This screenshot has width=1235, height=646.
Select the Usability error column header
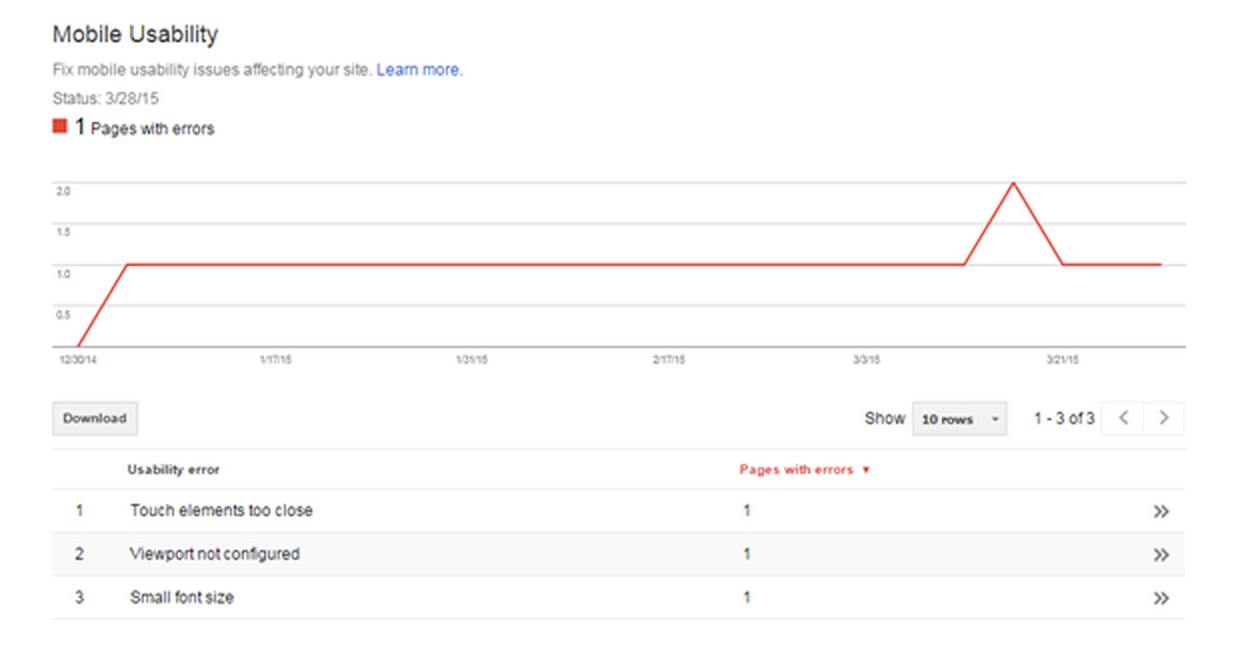[x=173, y=469]
